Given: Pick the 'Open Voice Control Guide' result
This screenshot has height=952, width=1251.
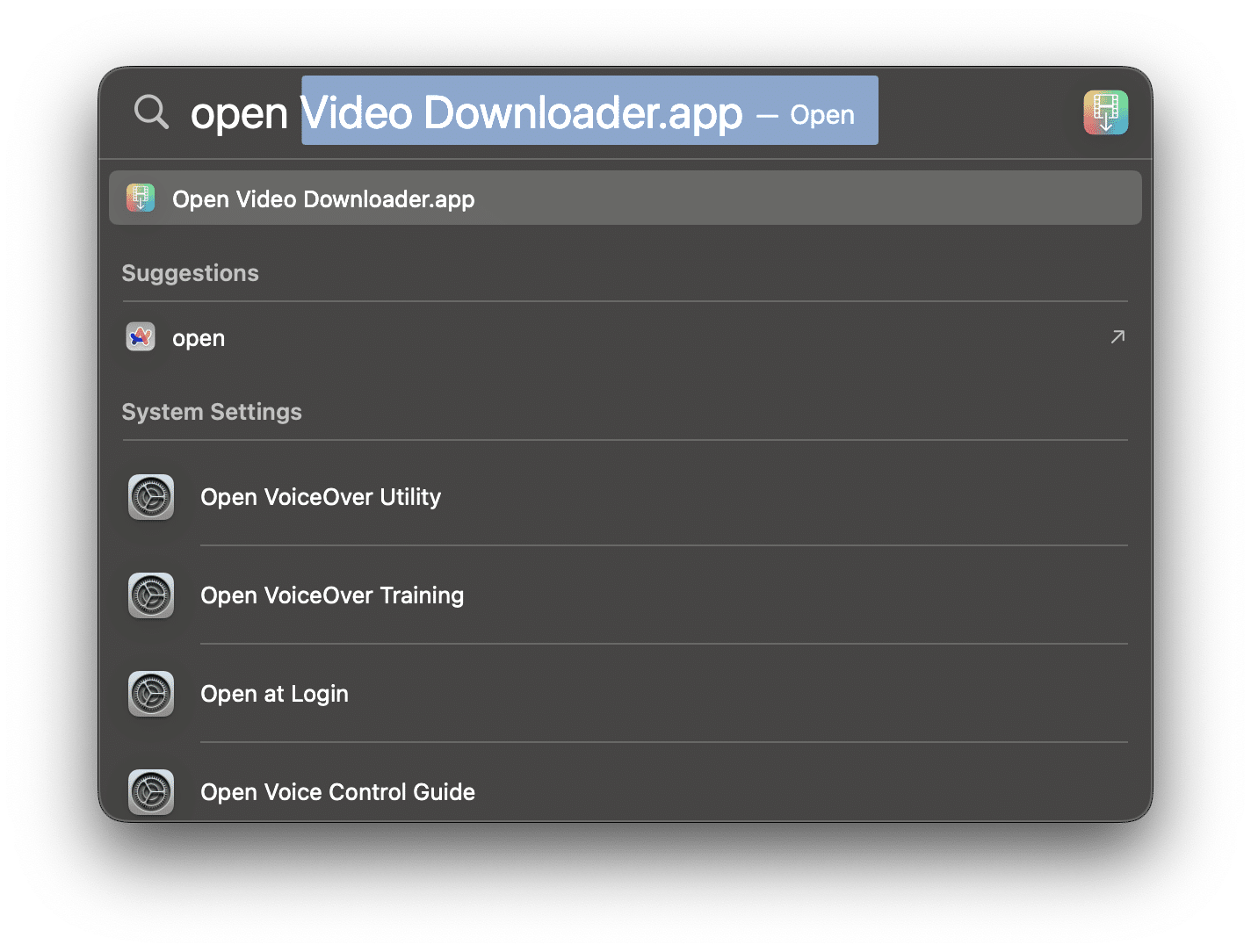Looking at the screenshot, I should click(x=337, y=792).
